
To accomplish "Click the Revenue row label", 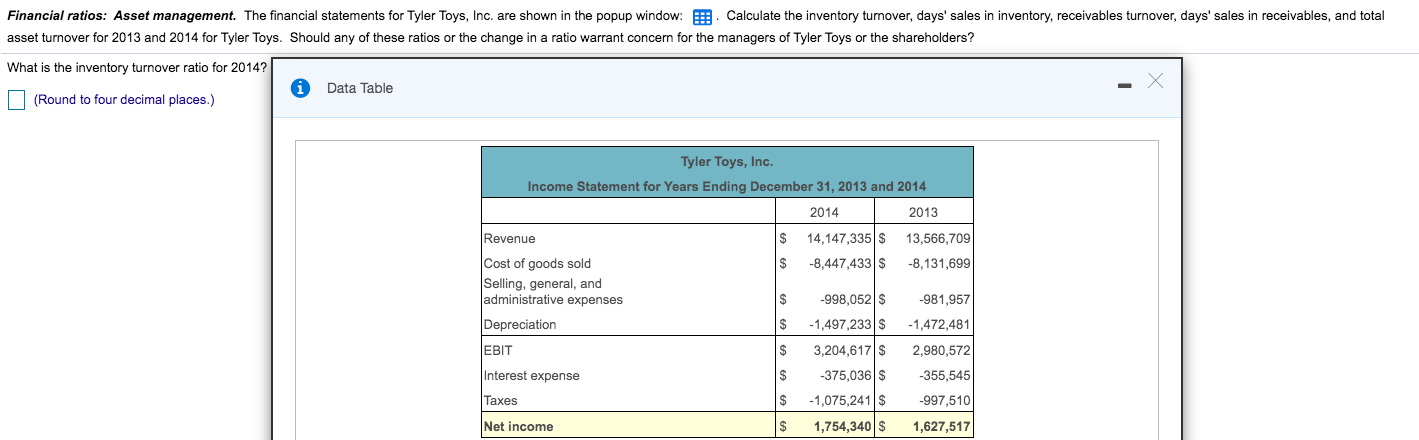I will point(509,239).
